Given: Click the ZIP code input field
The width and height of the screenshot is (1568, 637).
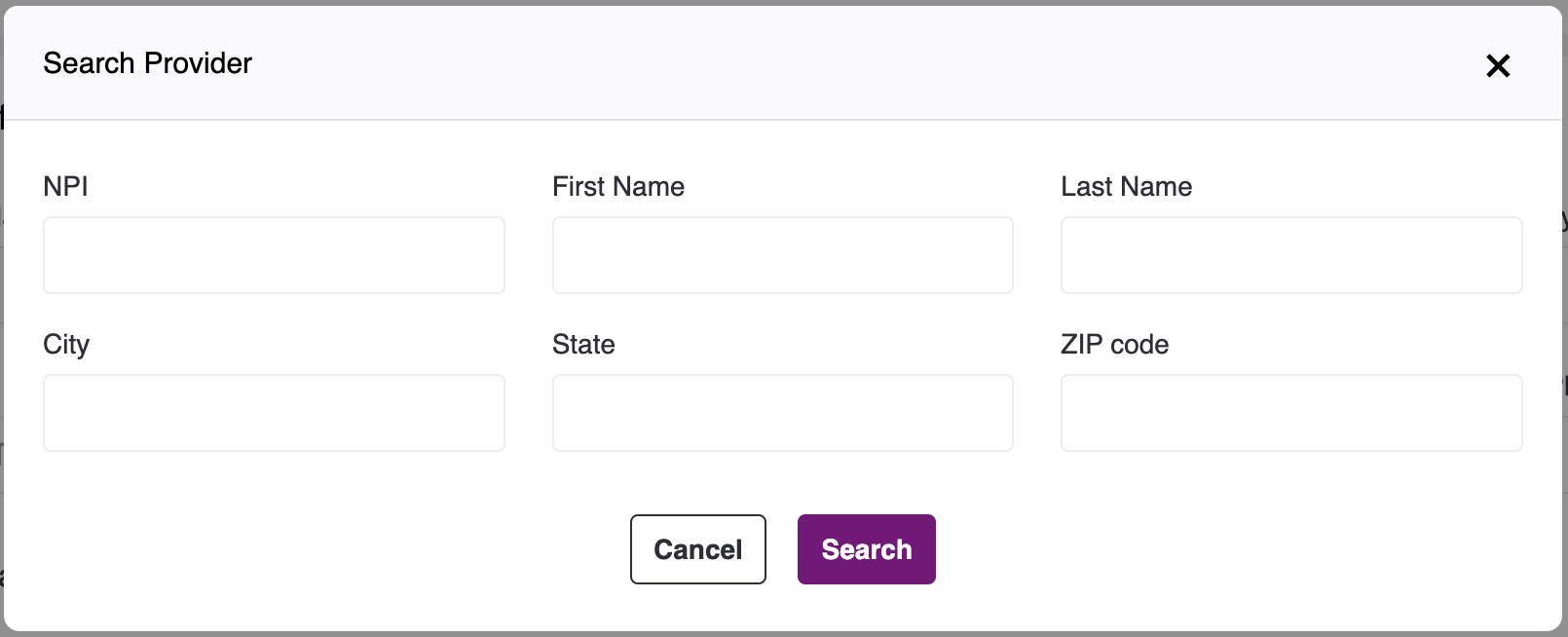Looking at the screenshot, I should click(1290, 413).
